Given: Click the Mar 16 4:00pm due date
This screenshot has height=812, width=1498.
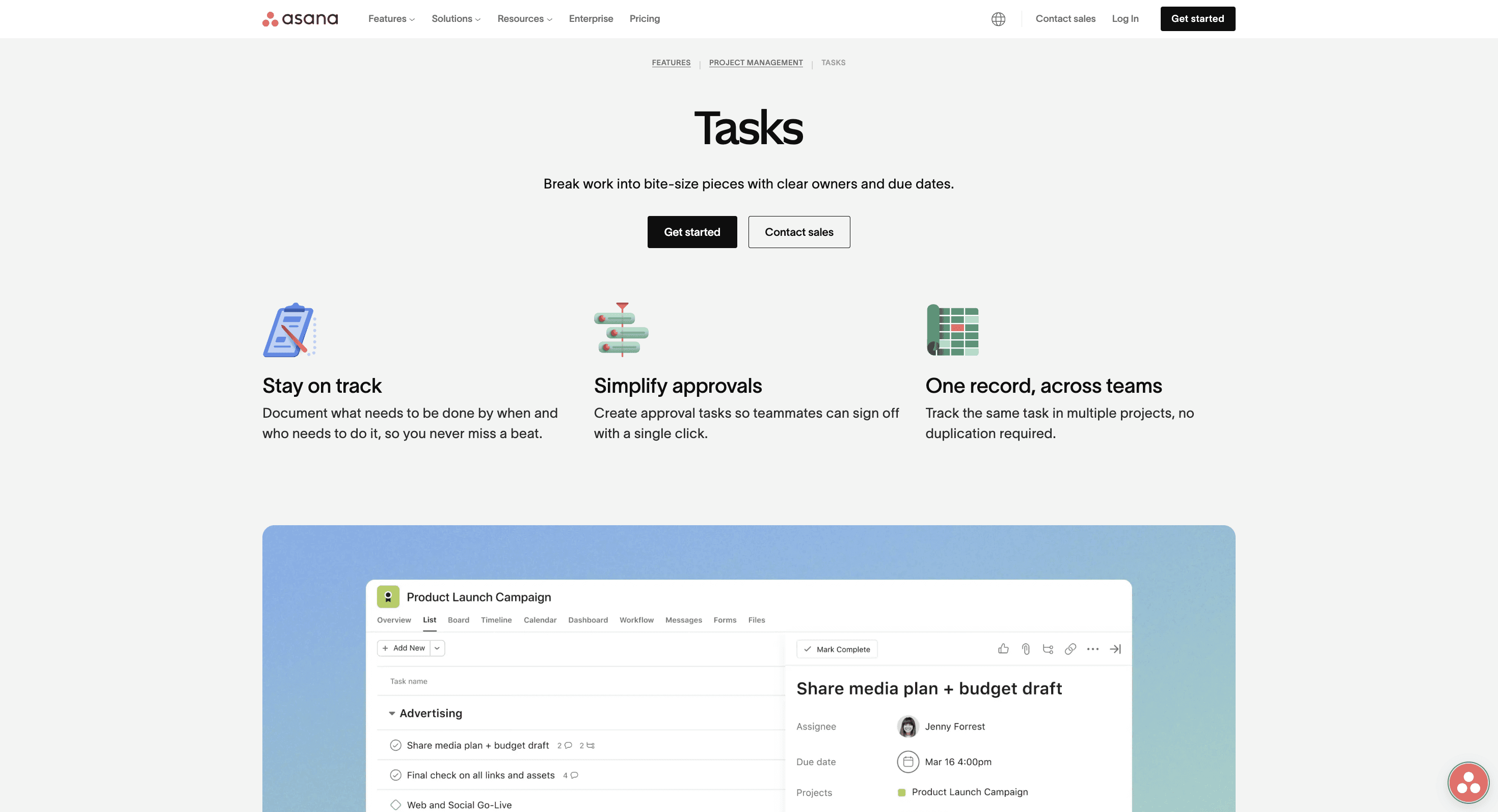Looking at the screenshot, I should (958, 762).
